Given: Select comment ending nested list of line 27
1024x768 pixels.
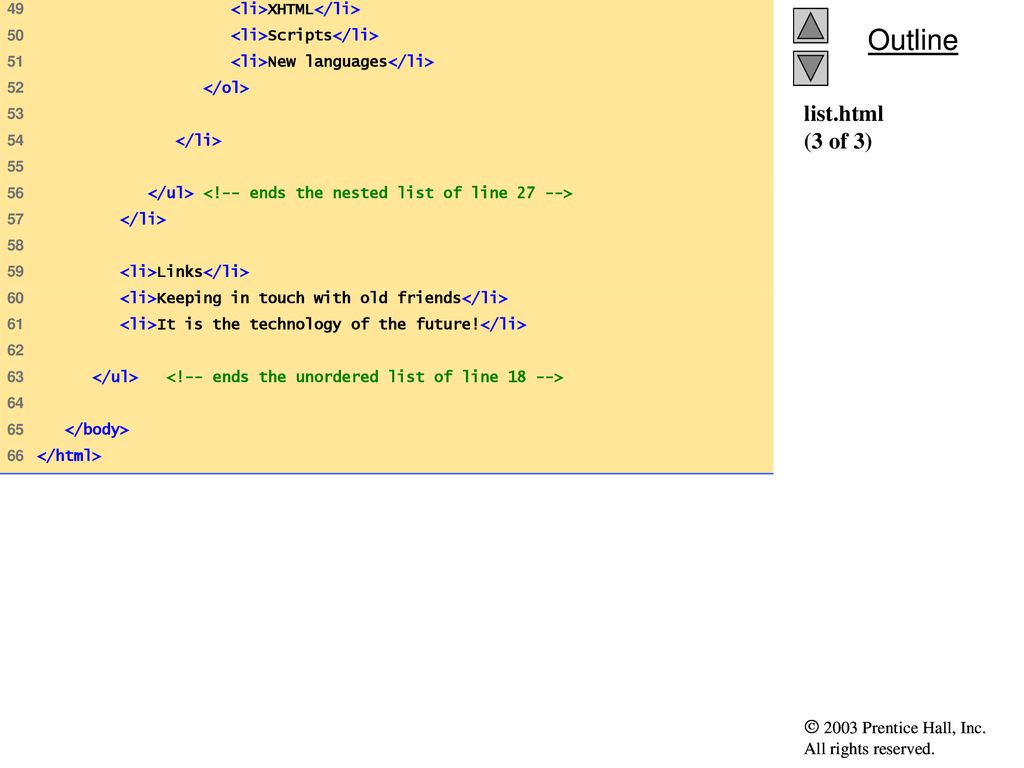Looking at the screenshot, I should (388, 193).
